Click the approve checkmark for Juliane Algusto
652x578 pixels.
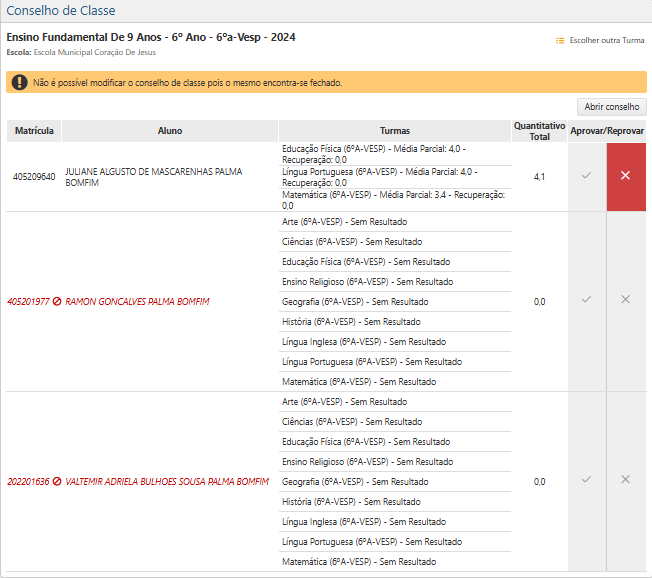(x=586, y=176)
